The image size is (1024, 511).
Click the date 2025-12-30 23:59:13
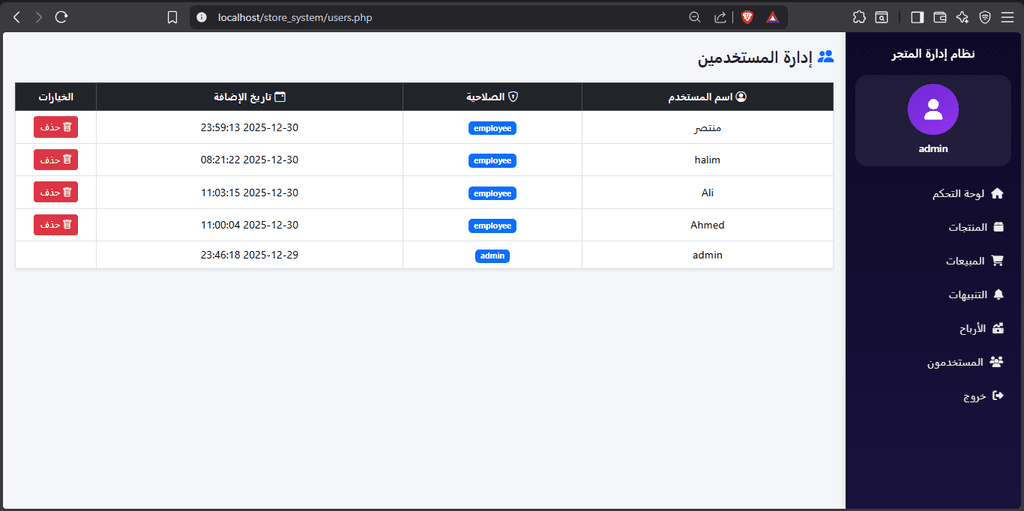pyautogui.click(x=249, y=128)
